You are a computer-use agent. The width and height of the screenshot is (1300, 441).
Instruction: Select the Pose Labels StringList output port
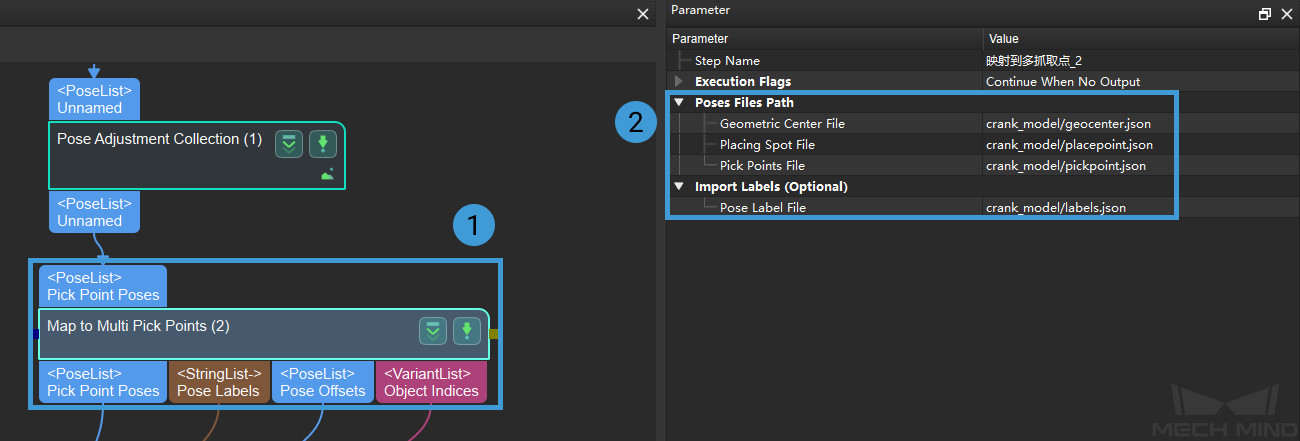click(x=219, y=382)
